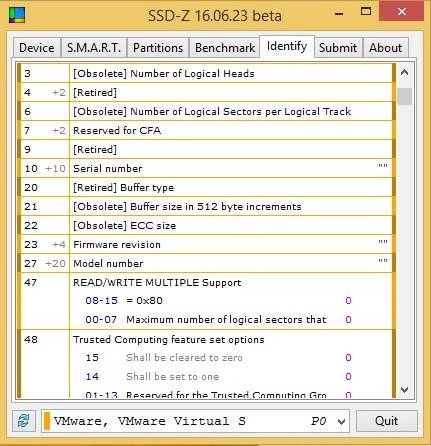The width and height of the screenshot is (431, 446).
Task: Click the vertical scrollbar thumb
Action: [404, 96]
